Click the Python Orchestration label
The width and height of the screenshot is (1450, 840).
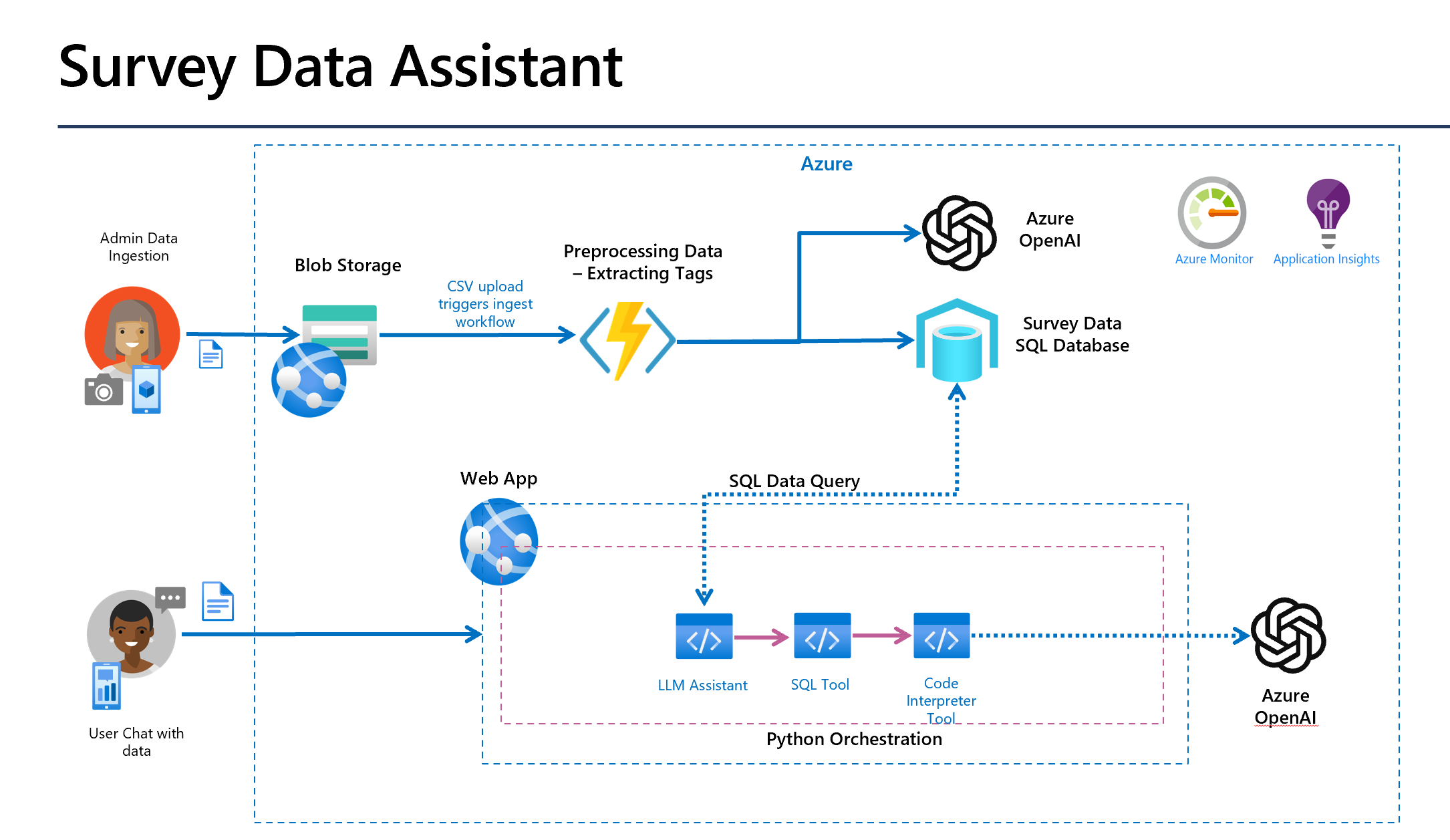(853, 739)
